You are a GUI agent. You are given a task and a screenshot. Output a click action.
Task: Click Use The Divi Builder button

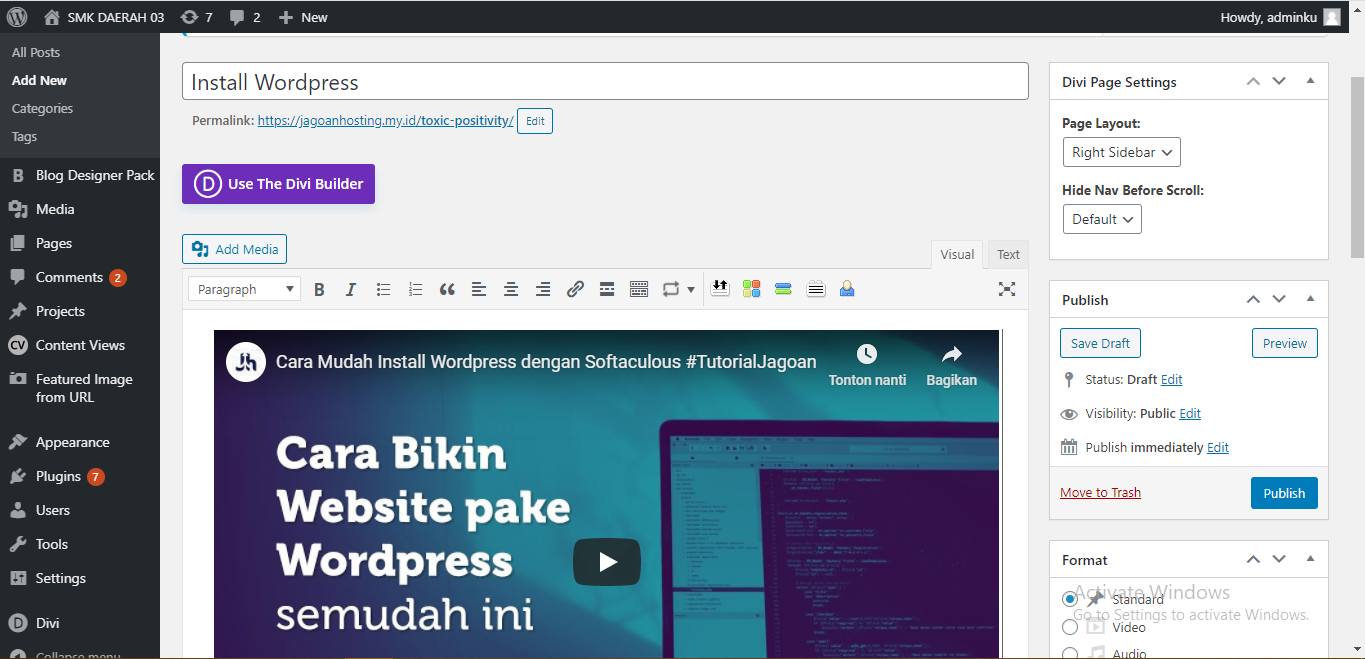278,184
